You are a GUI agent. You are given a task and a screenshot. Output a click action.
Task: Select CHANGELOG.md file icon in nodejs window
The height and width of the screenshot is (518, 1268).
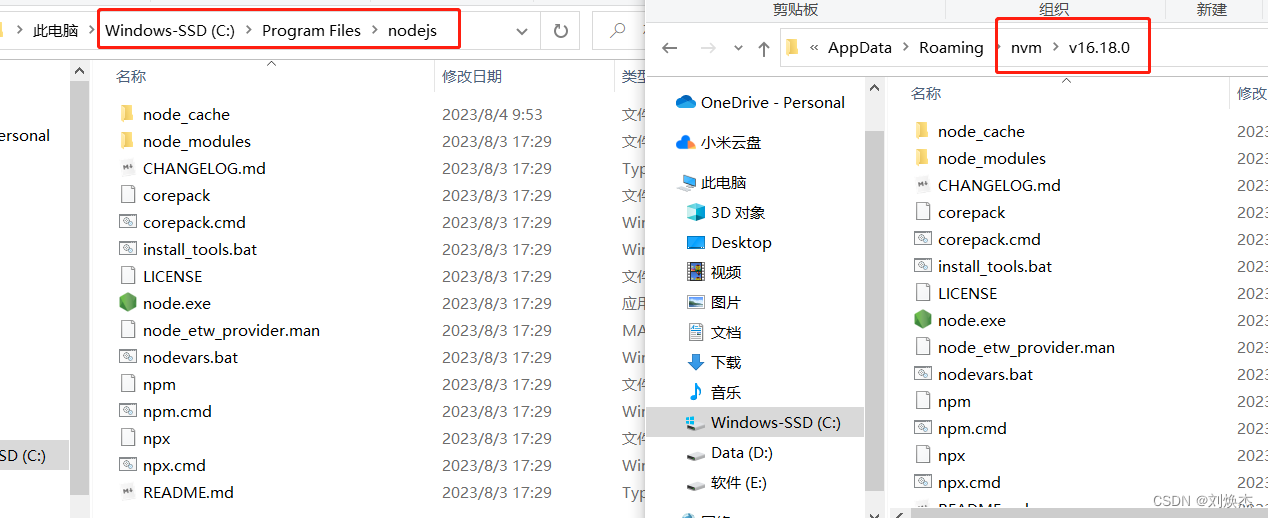point(127,168)
